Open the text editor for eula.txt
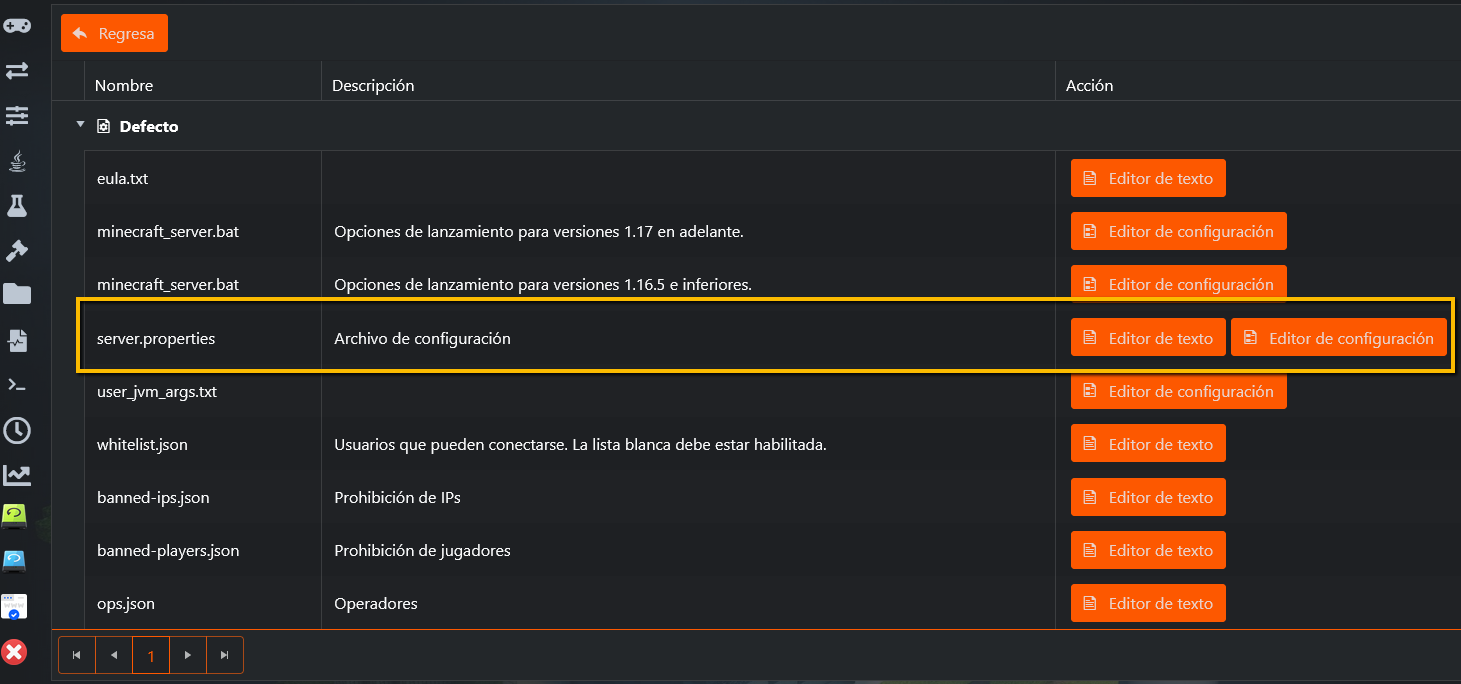 click(1148, 179)
